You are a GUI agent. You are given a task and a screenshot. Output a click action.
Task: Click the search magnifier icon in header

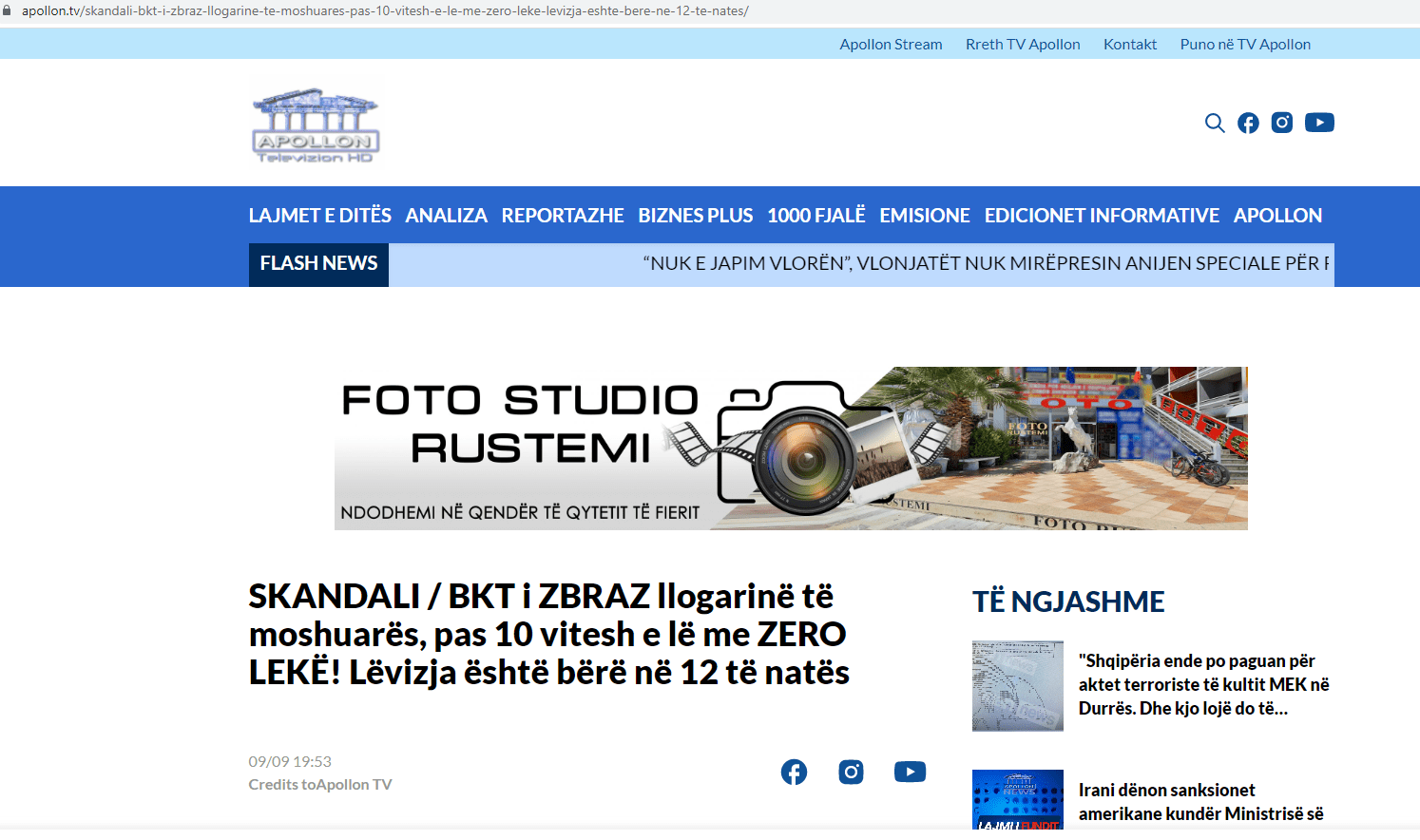click(1214, 123)
